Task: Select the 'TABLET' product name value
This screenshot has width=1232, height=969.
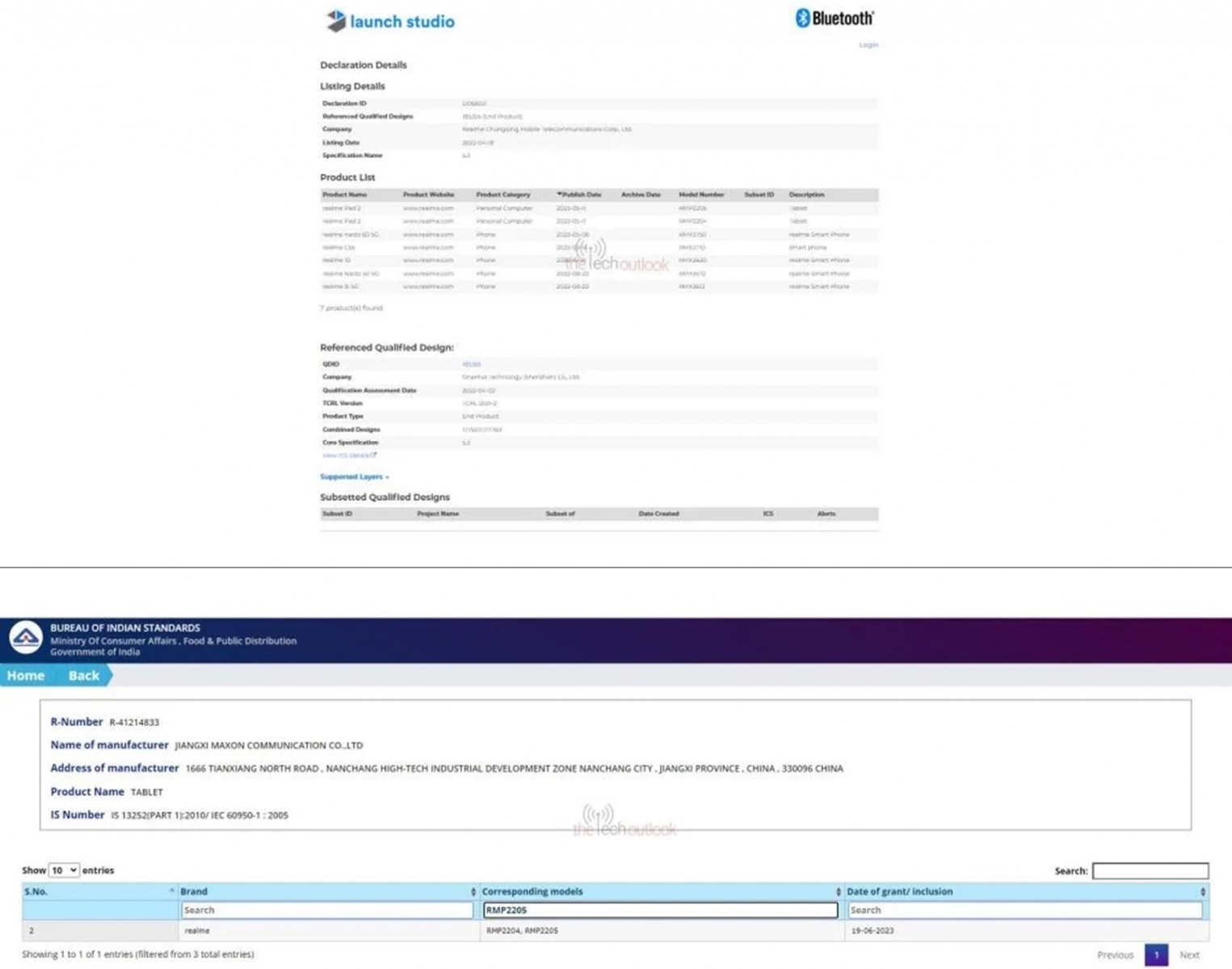Action: pyautogui.click(x=146, y=792)
